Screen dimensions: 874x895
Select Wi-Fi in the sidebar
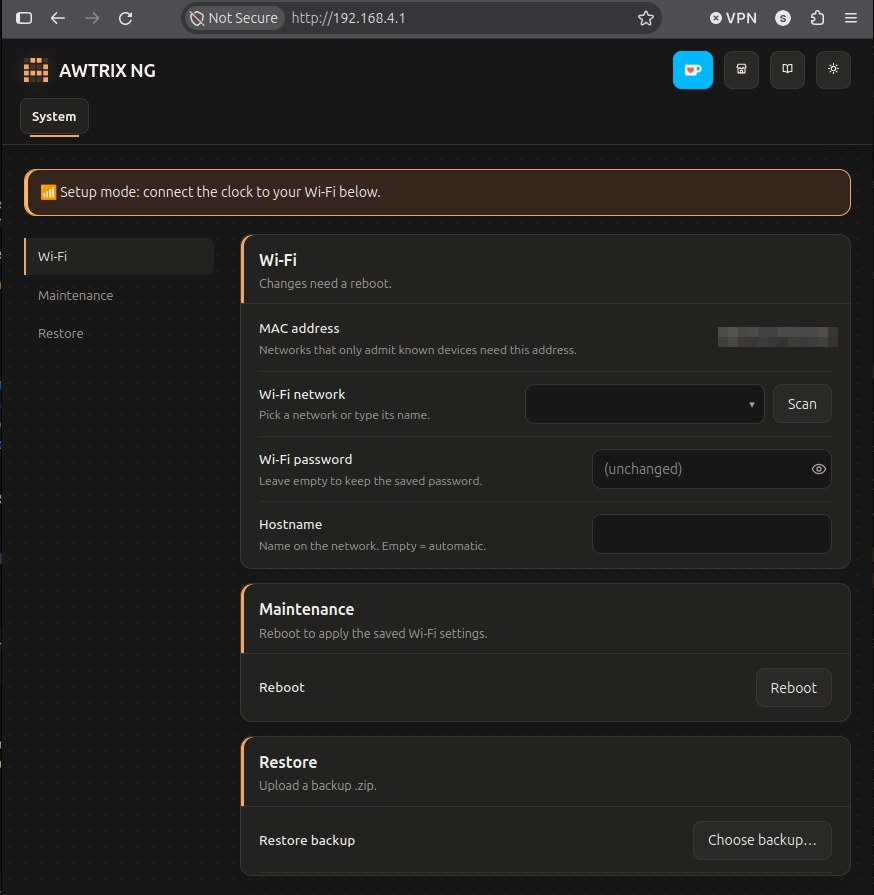coord(119,256)
